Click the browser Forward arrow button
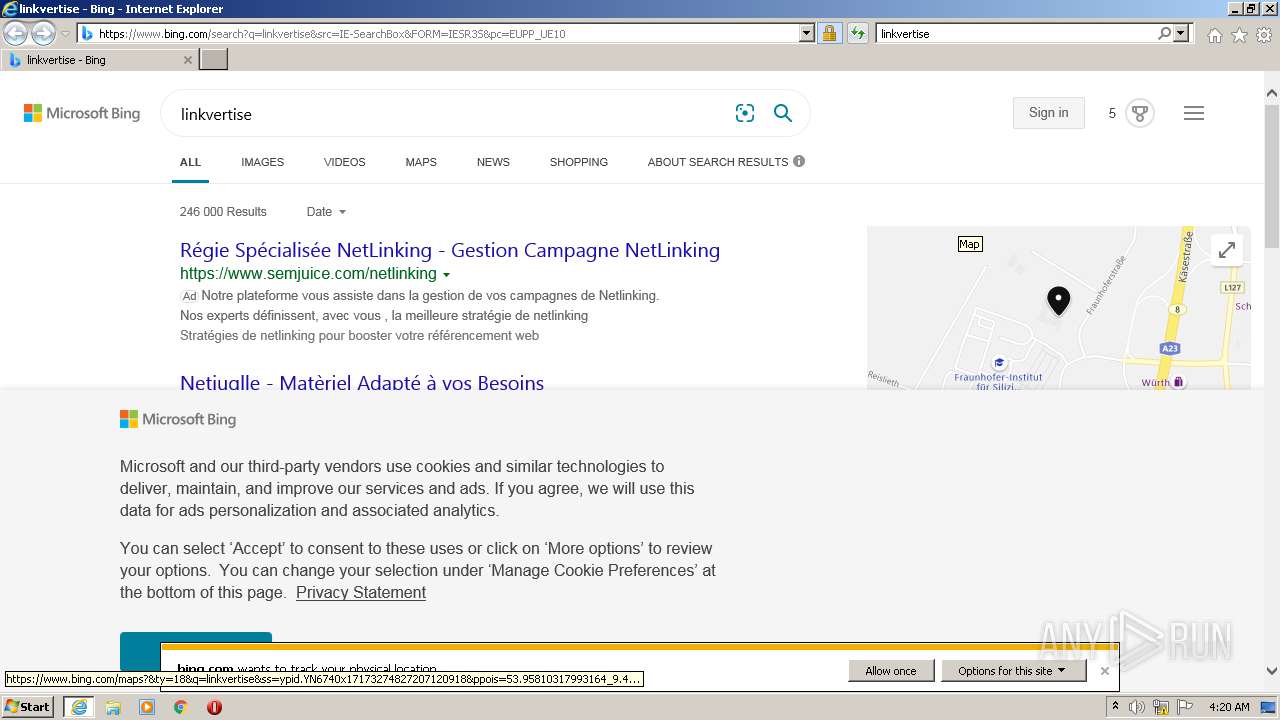Viewport: 1280px width, 720px height. 43,33
